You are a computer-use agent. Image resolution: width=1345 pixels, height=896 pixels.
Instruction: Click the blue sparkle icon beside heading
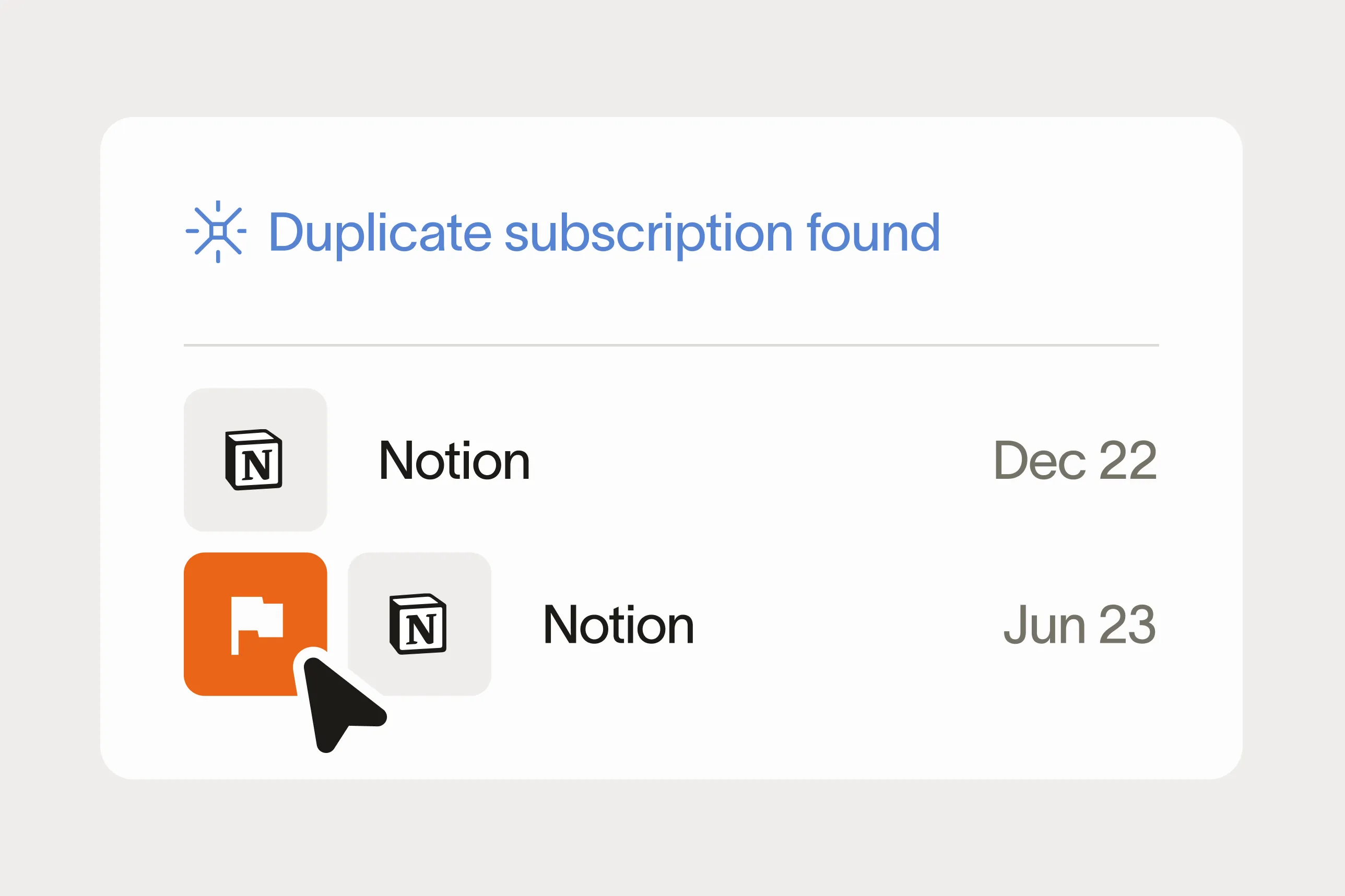point(217,231)
